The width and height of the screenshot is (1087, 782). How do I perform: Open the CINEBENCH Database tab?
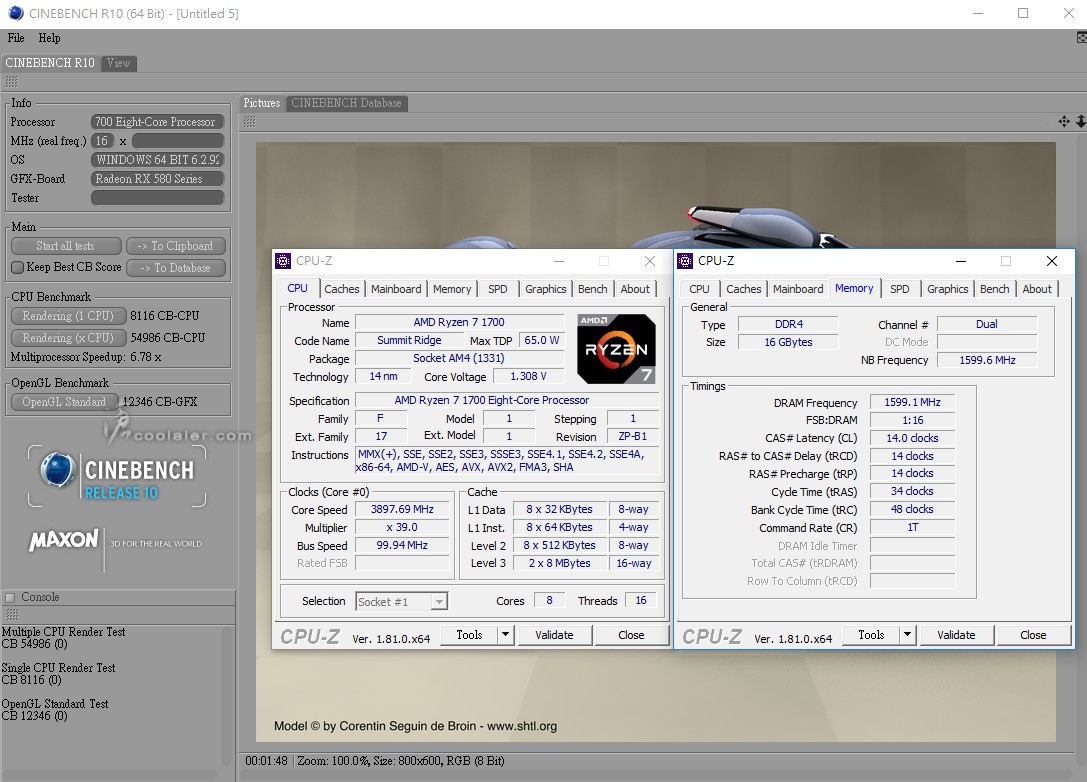346,103
